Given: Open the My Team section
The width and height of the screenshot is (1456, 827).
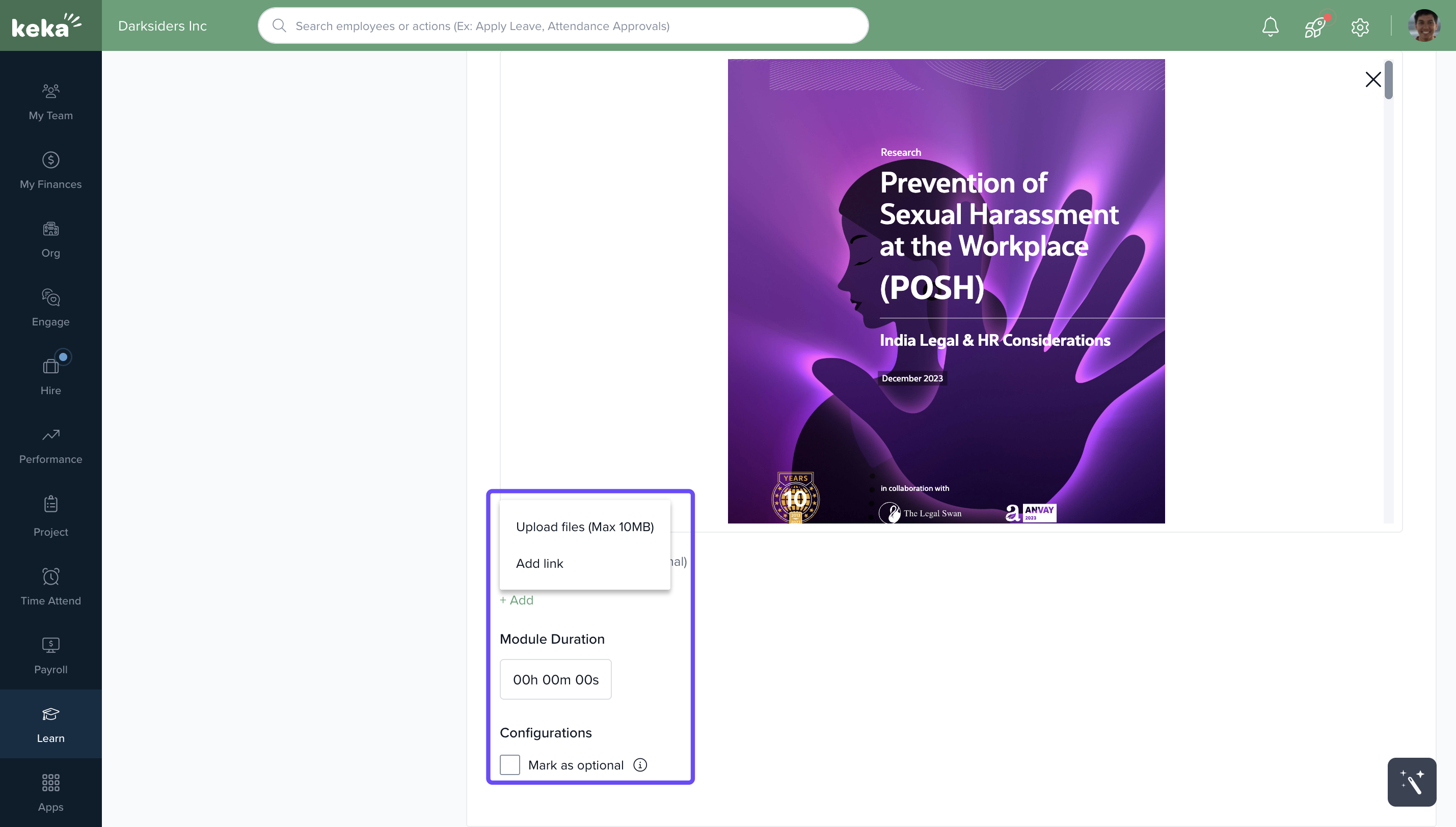Looking at the screenshot, I should 50,102.
